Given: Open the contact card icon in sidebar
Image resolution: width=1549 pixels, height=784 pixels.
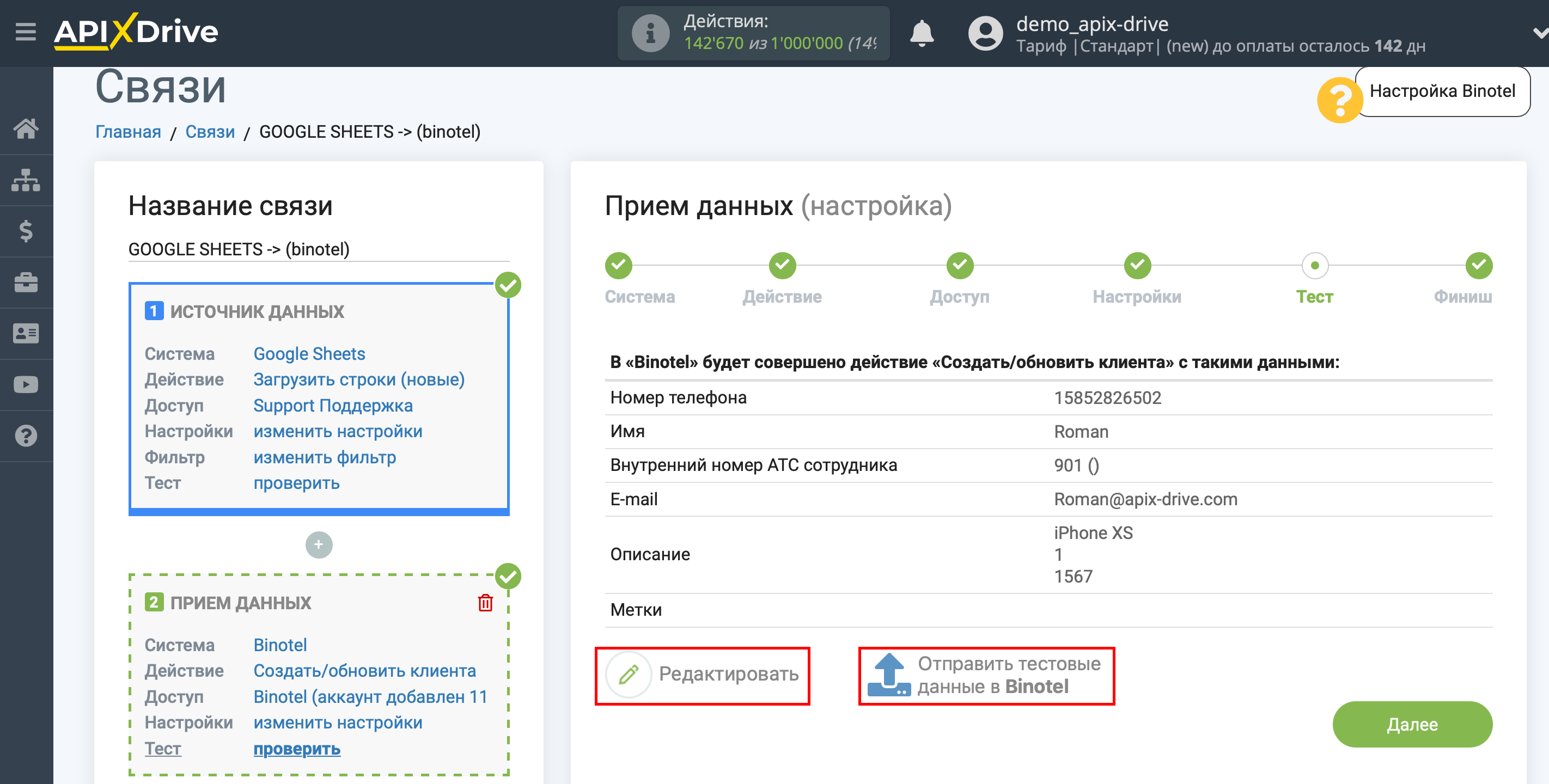Looking at the screenshot, I should point(26,333).
